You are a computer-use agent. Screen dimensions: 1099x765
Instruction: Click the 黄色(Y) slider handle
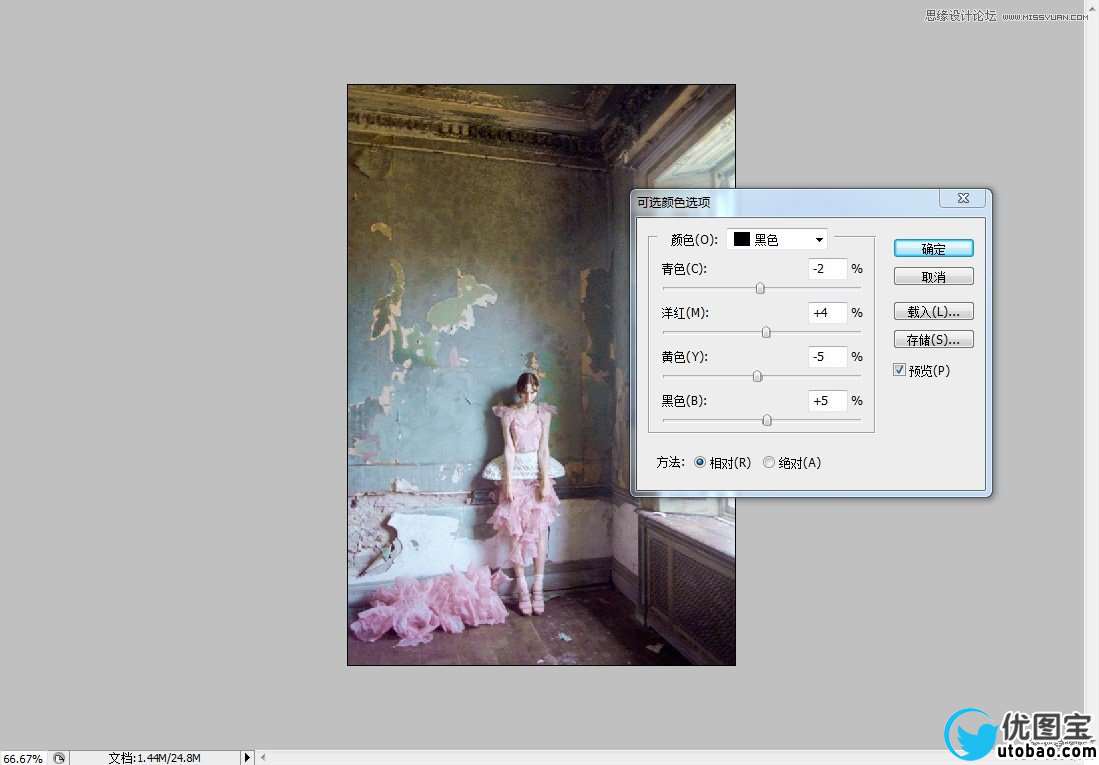pyautogui.click(x=757, y=376)
